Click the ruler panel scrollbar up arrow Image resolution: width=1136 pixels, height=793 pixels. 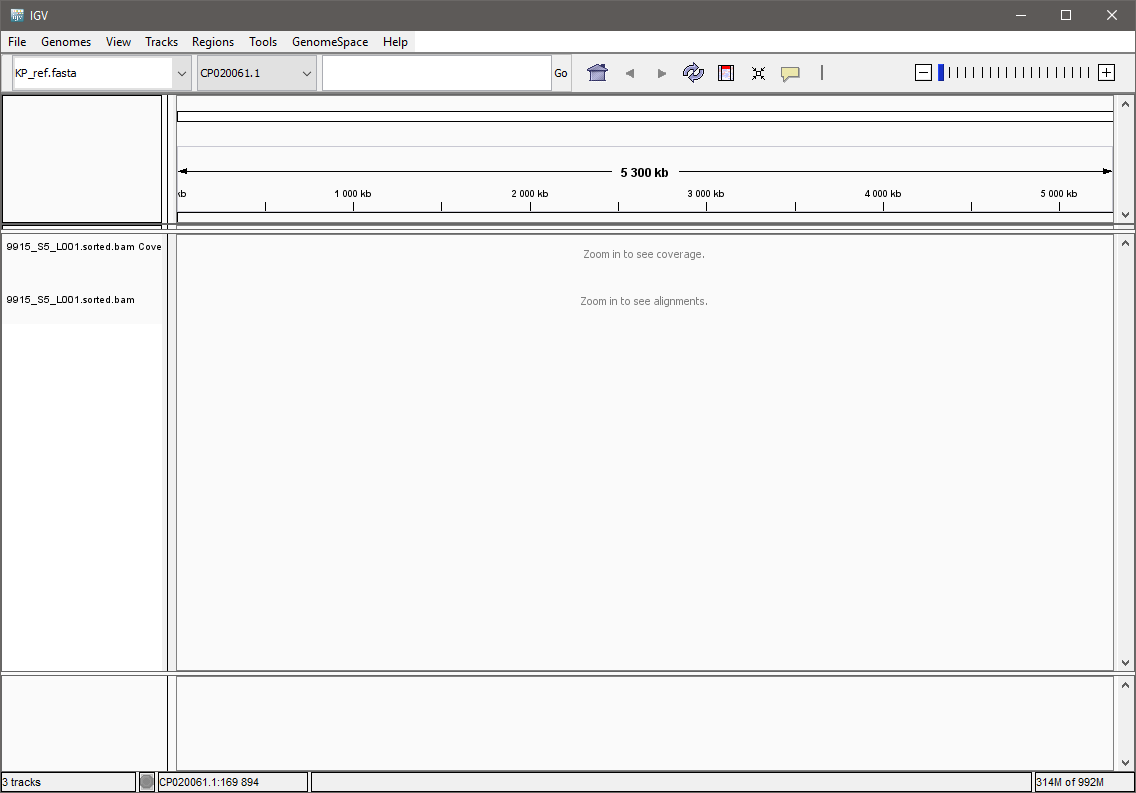pos(1125,104)
